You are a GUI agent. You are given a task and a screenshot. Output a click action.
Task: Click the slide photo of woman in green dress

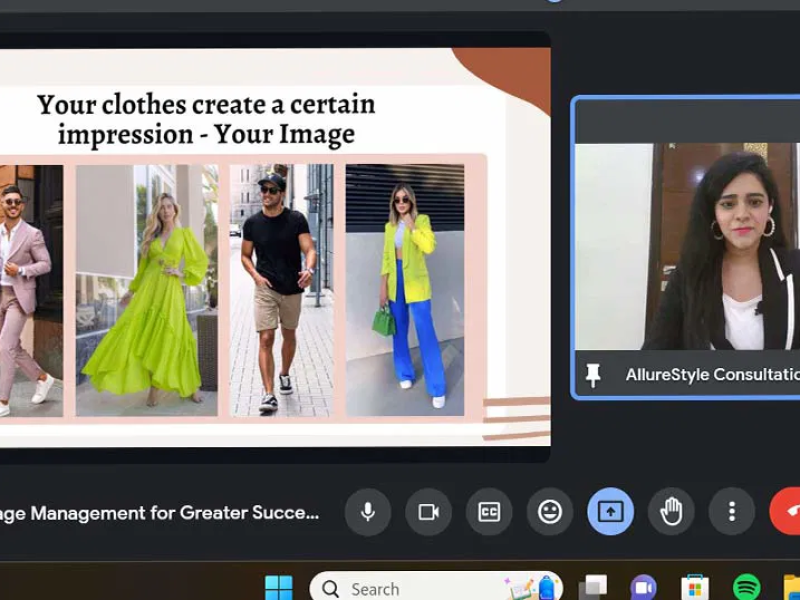[147, 290]
